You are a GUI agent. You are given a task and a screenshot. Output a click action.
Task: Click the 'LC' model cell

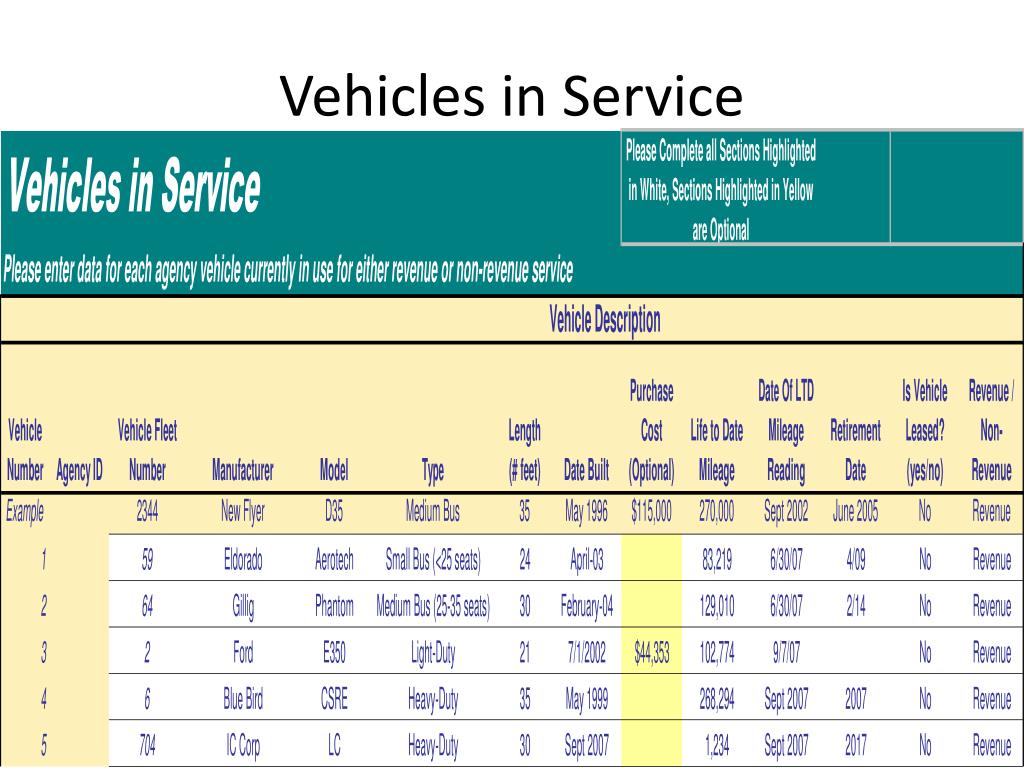pos(334,744)
